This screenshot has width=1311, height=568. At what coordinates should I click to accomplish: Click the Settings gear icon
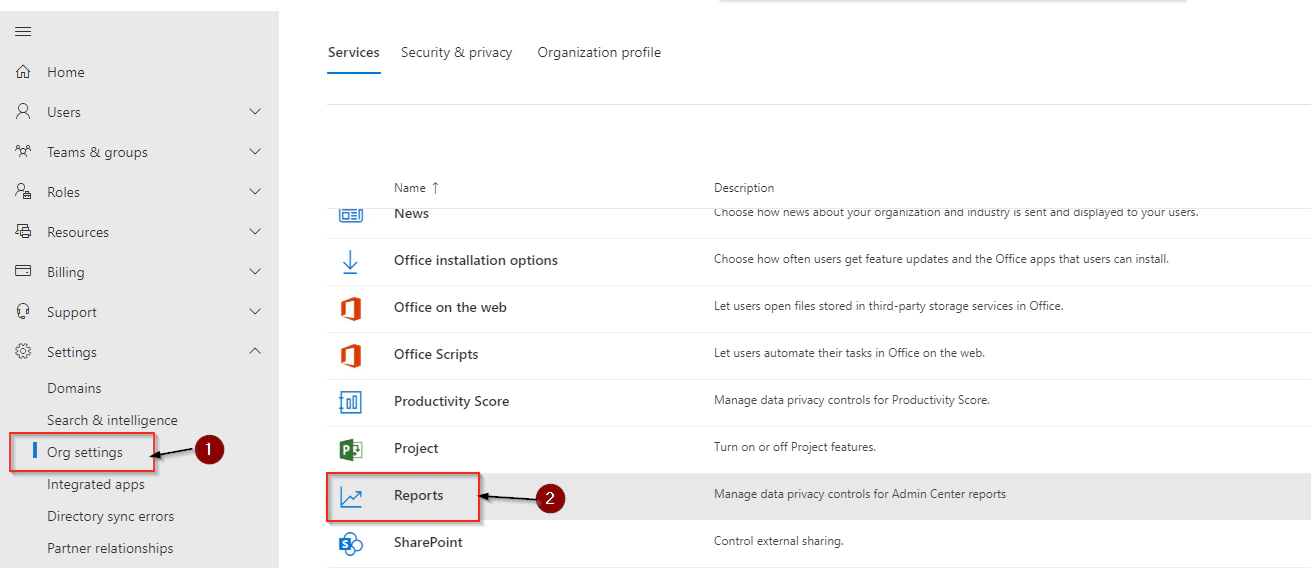(x=23, y=352)
